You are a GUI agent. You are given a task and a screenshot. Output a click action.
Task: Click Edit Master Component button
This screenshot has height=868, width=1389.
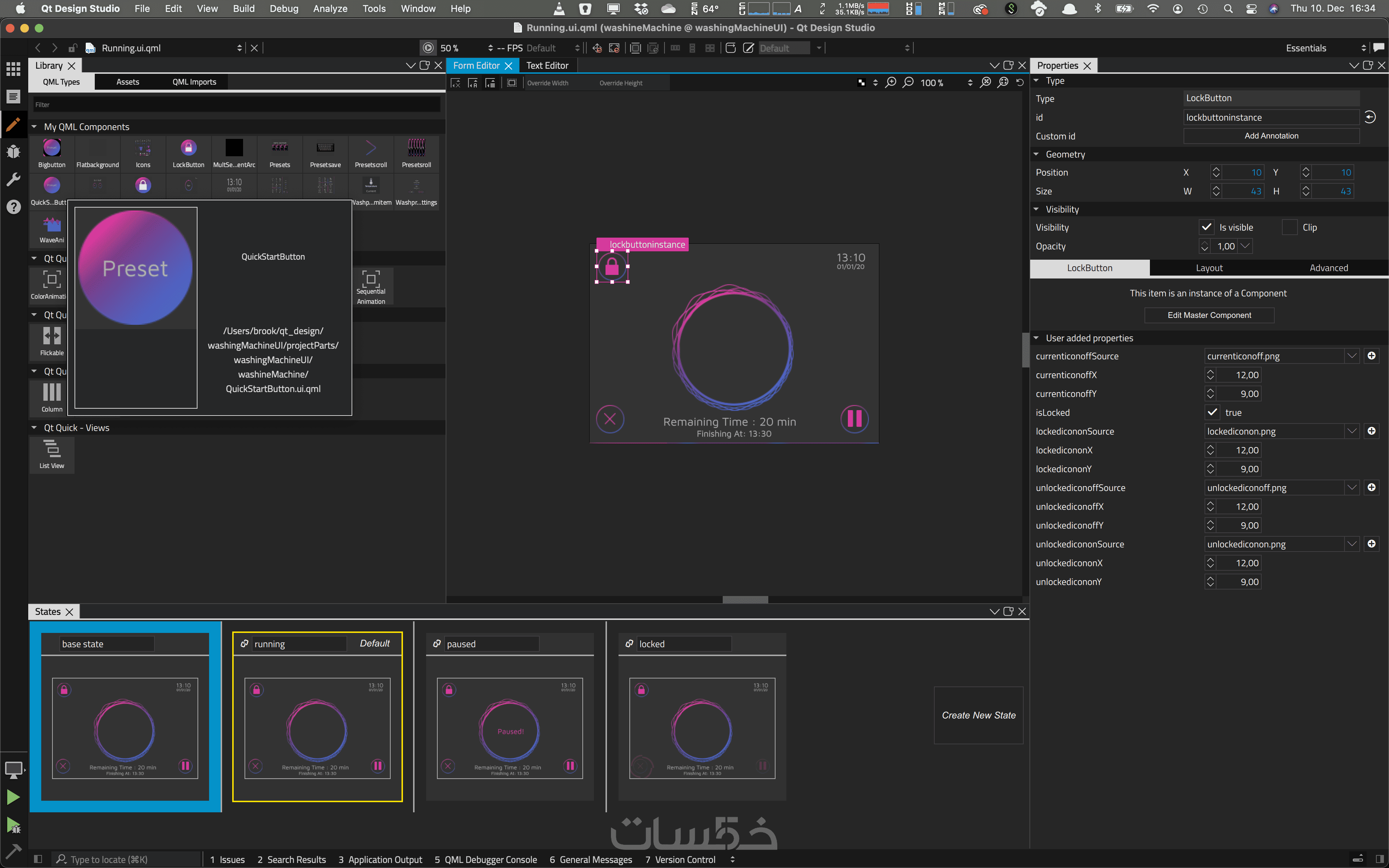pos(1209,315)
